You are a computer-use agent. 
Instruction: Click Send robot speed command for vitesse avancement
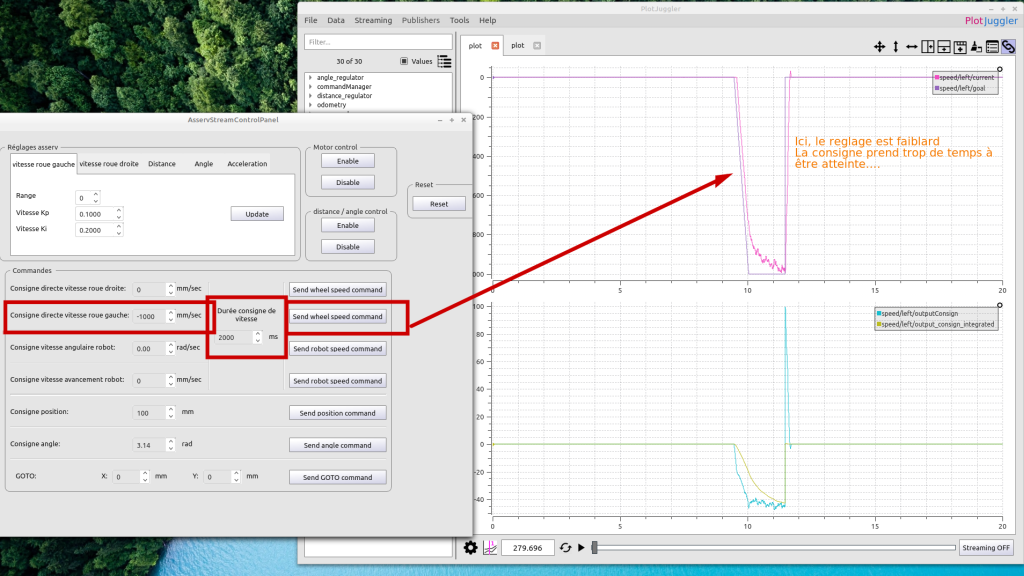click(338, 381)
